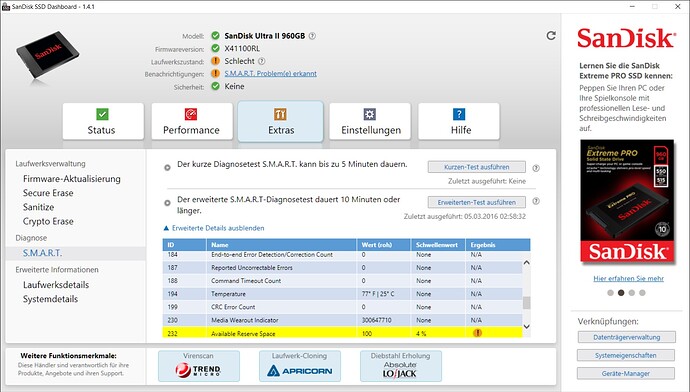Viewport: 690px width, 392px height.
Task: Select the Available Reserve Space row
Action: (x=342, y=333)
